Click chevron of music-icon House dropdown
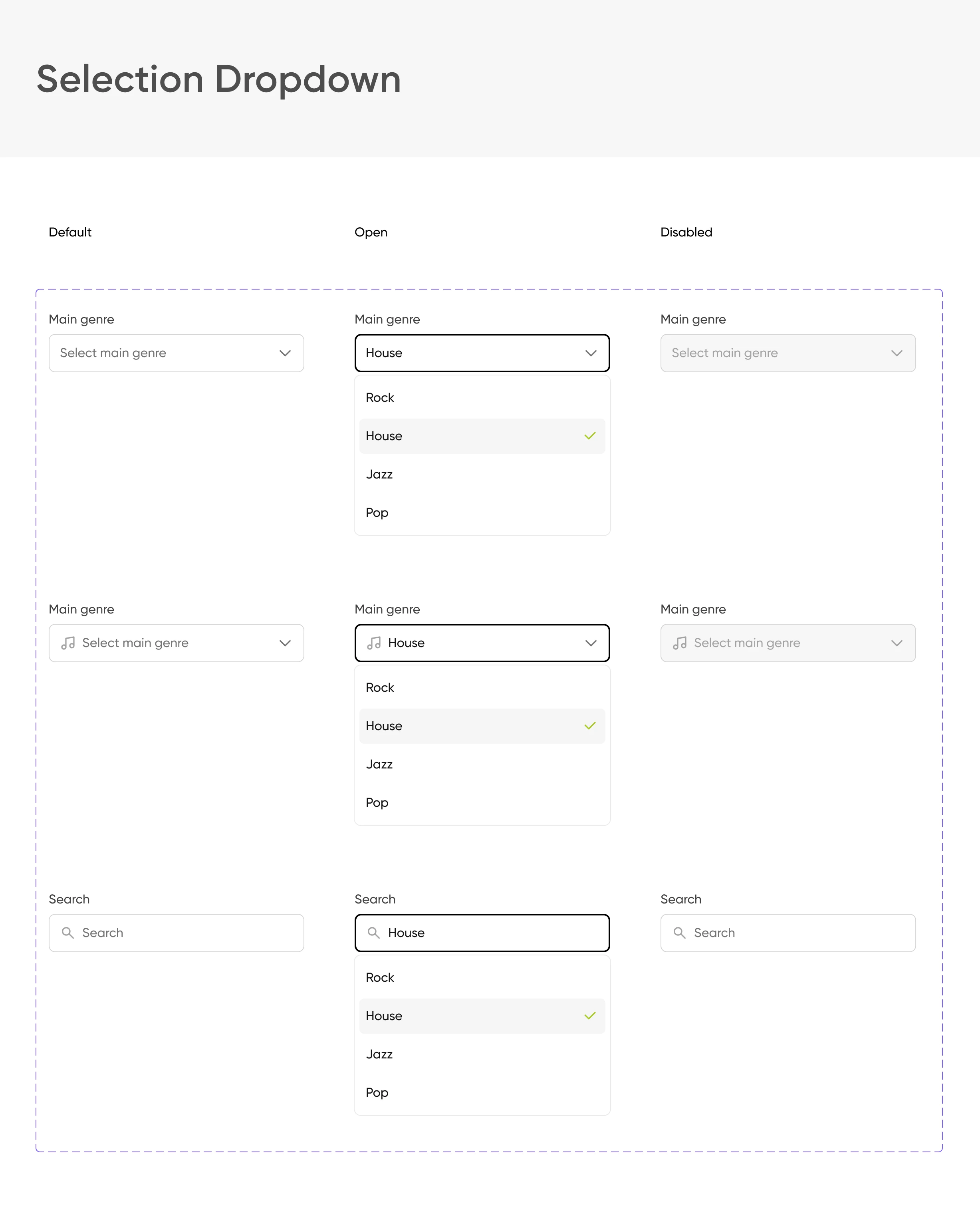980x1211 pixels. coord(591,643)
